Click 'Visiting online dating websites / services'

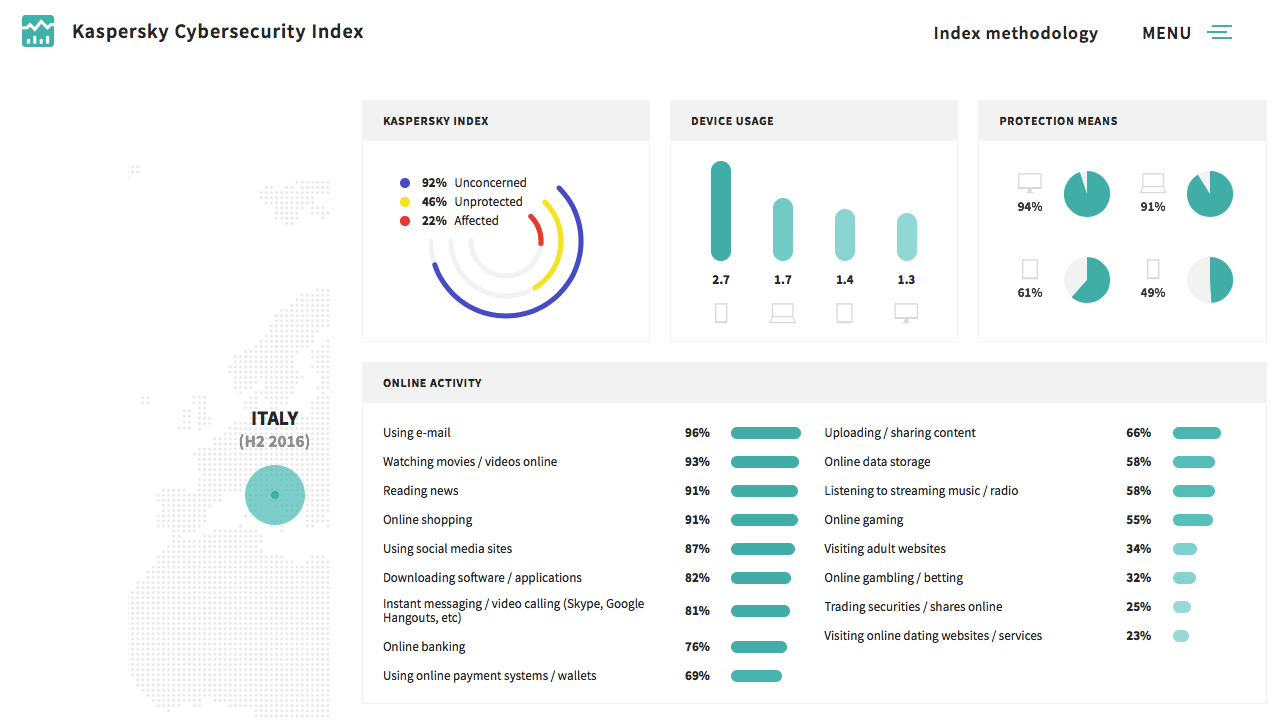pos(933,636)
